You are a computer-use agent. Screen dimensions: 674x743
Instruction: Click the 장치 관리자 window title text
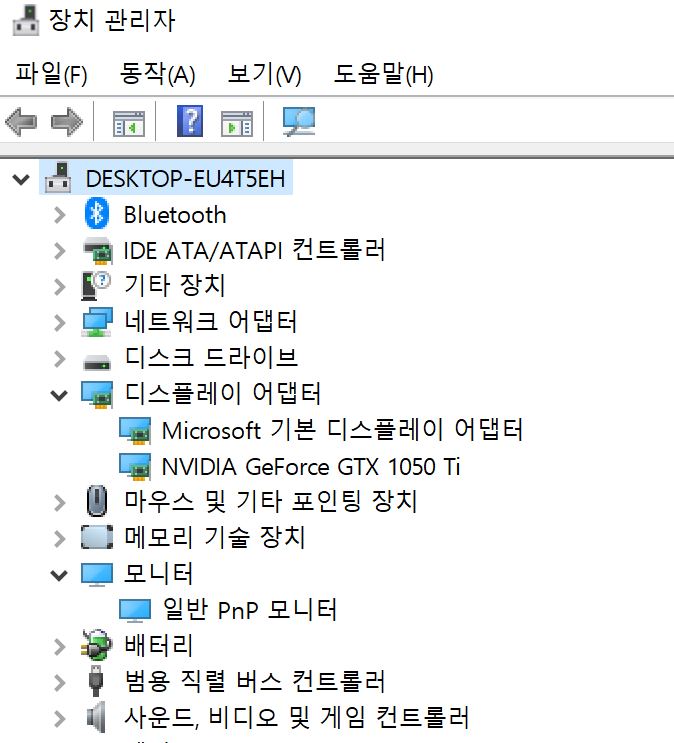[x=112, y=20]
